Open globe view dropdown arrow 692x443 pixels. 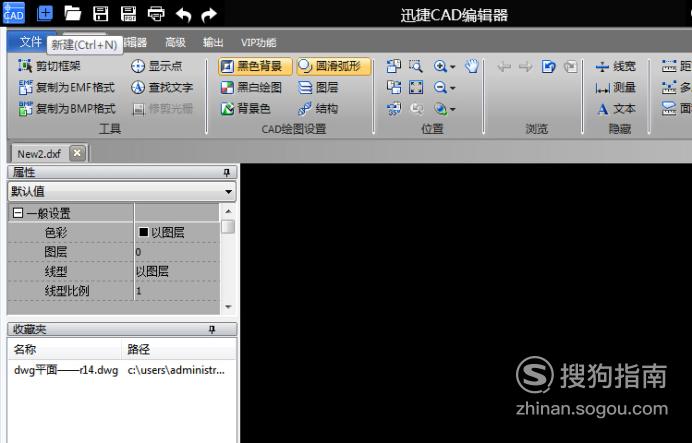pos(452,109)
